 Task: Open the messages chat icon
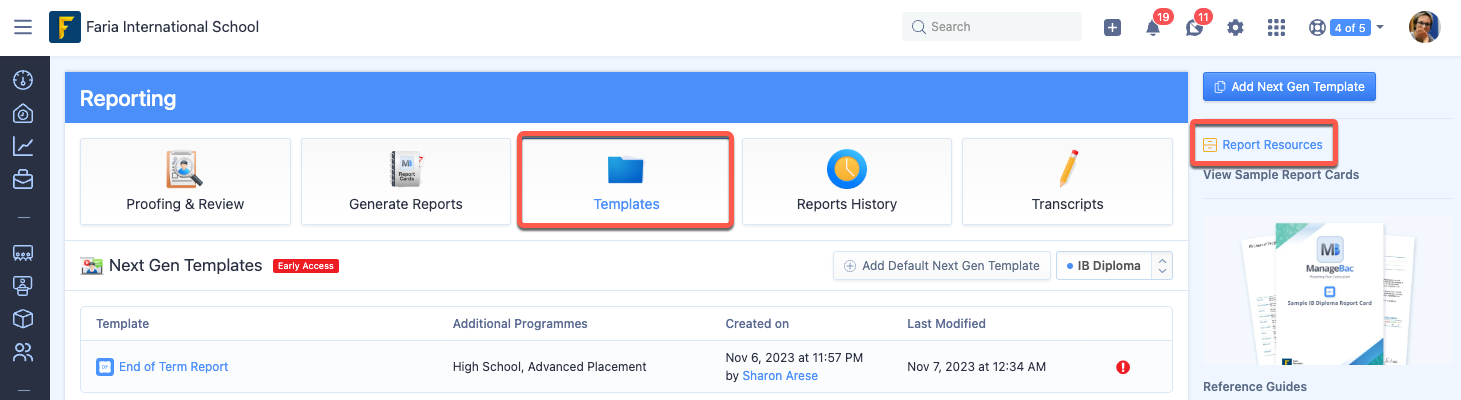(1193, 28)
